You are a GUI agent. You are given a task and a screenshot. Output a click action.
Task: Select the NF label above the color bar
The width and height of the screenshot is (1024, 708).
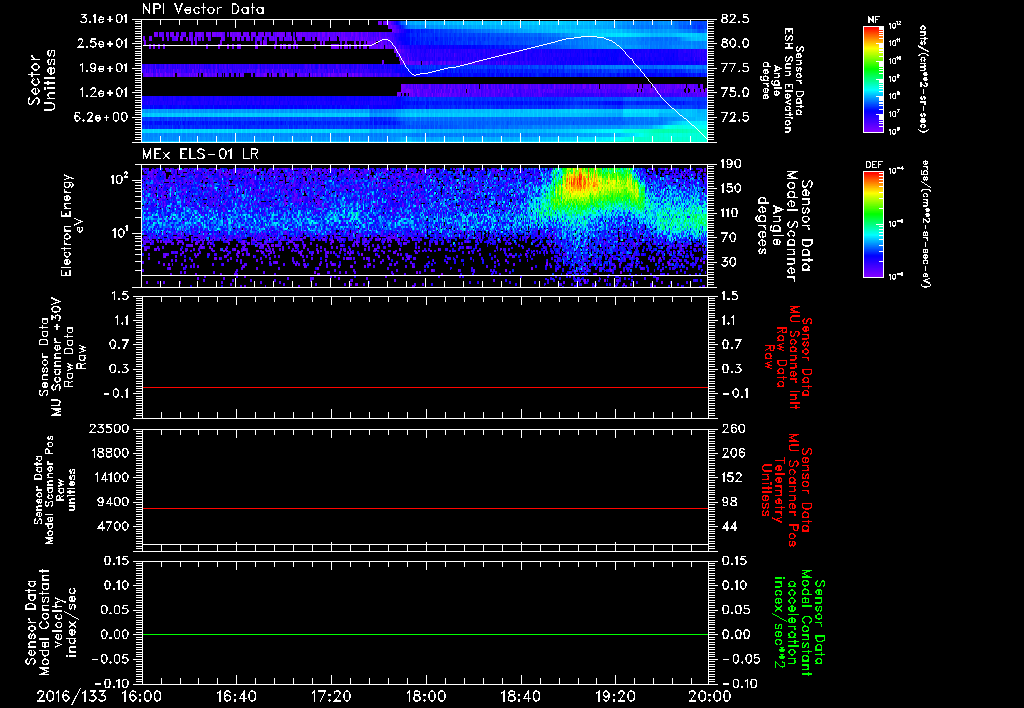(873, 20)
